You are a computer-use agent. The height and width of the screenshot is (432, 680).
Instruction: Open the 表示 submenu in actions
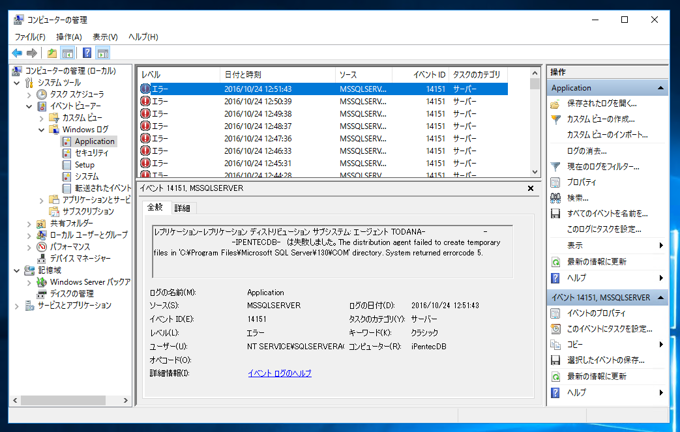point(575,245)
